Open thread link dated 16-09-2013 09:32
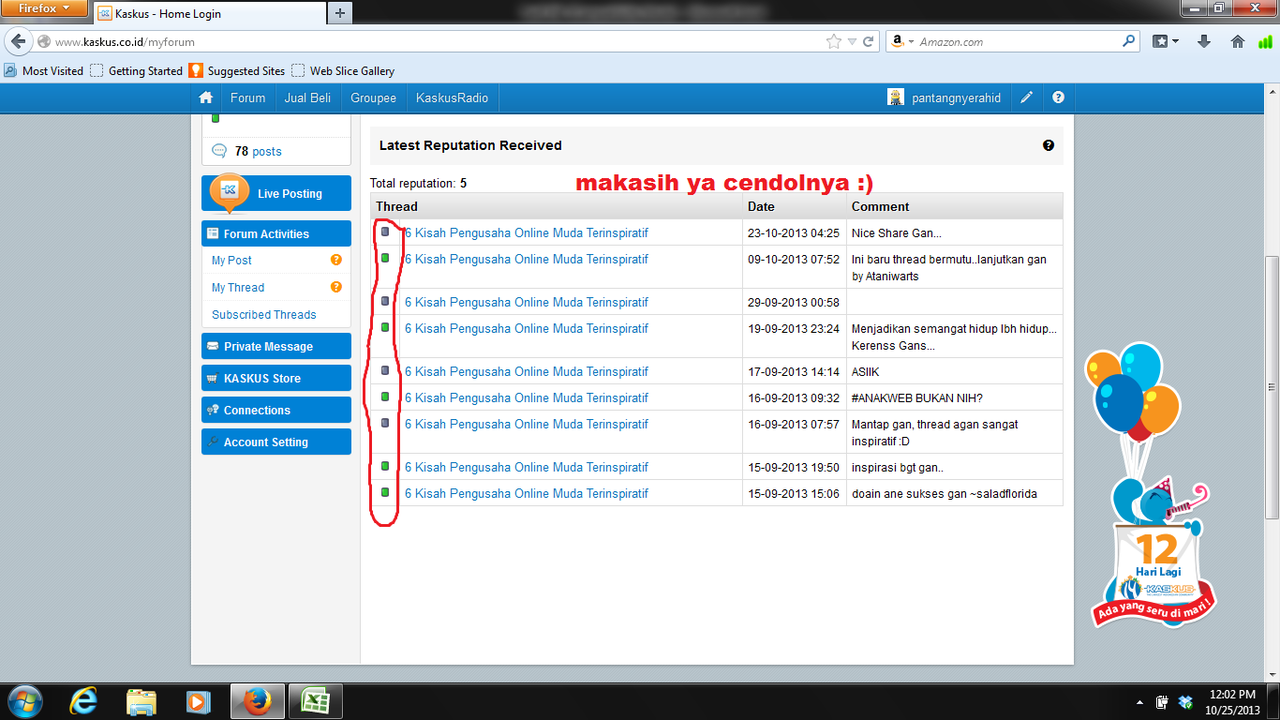This screenshot has height=720, width=1280. point(526,397)
